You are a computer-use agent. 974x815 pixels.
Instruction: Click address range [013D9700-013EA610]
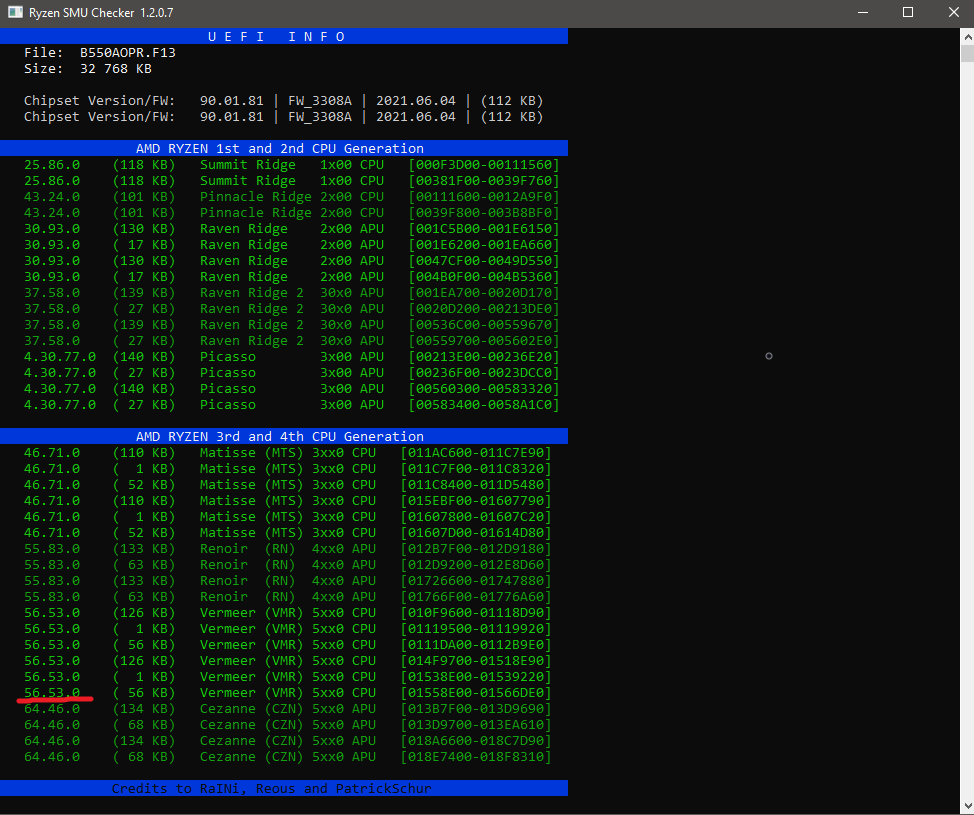tap(476, 726)
